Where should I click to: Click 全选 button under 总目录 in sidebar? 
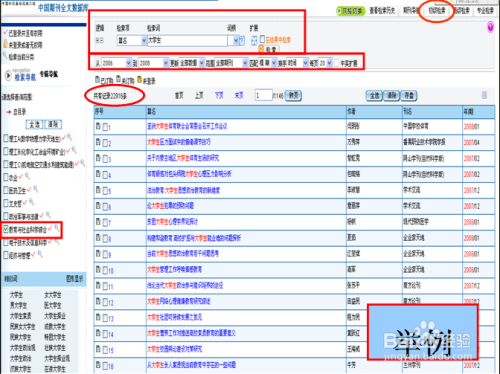point(34,124)
